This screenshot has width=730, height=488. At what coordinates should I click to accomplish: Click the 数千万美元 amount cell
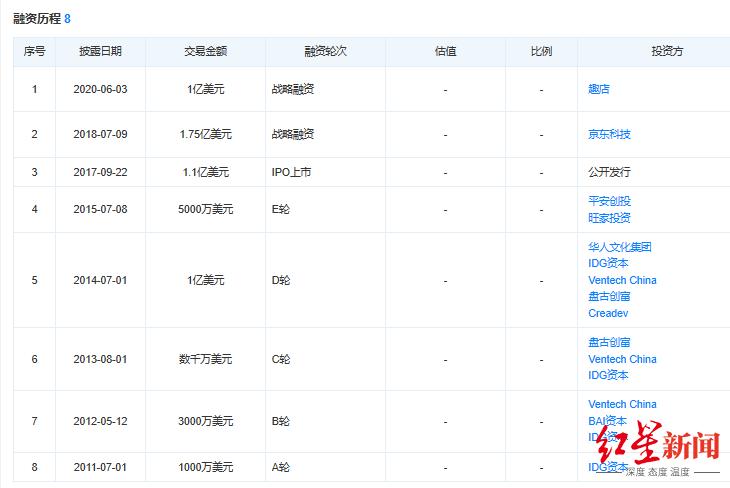(205, 359)
